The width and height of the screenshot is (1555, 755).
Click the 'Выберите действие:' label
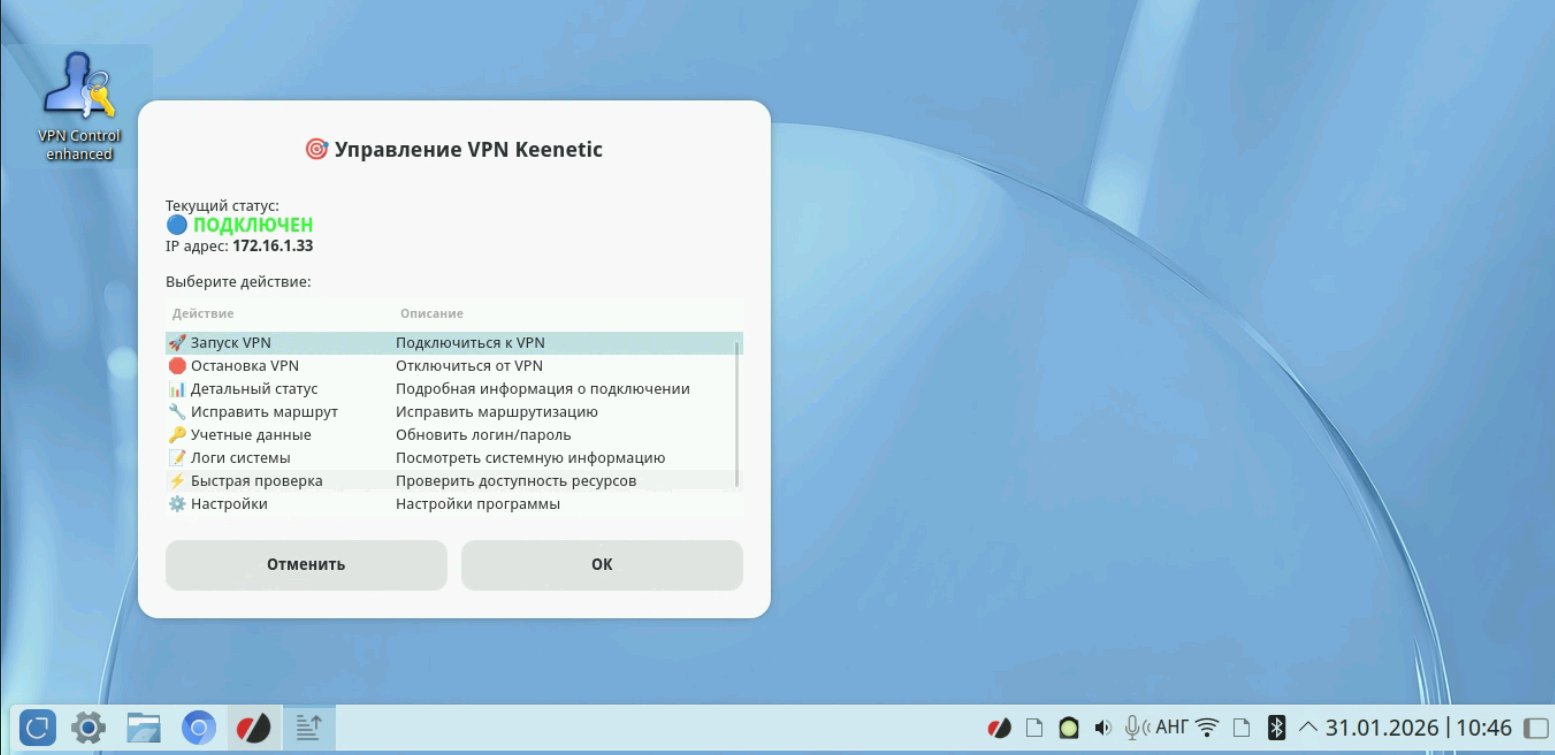point(238,282)
